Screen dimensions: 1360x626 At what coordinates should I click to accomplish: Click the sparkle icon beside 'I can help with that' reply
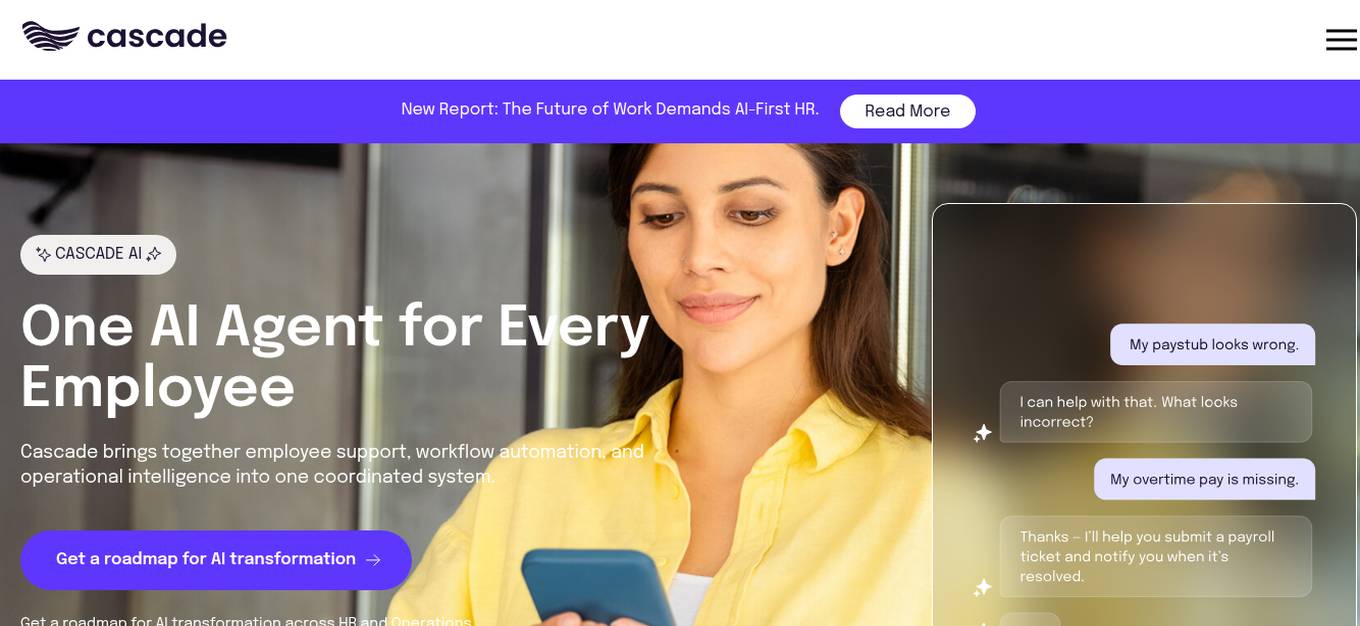click(983, 433)
